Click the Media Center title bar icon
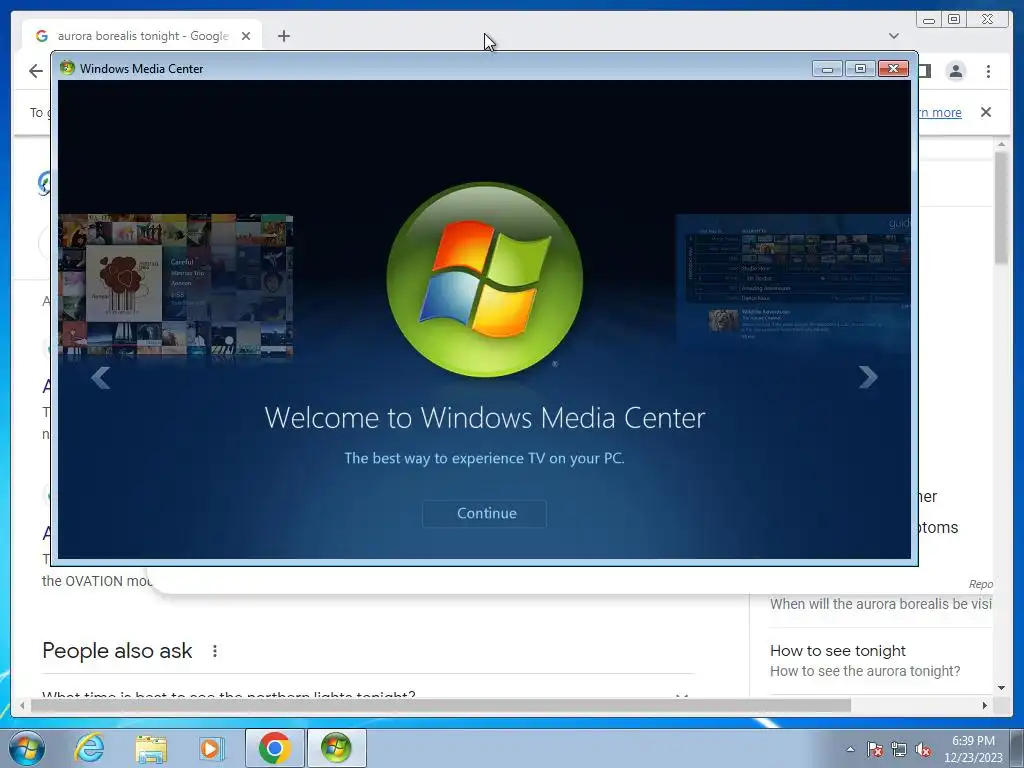 point(67,68)
